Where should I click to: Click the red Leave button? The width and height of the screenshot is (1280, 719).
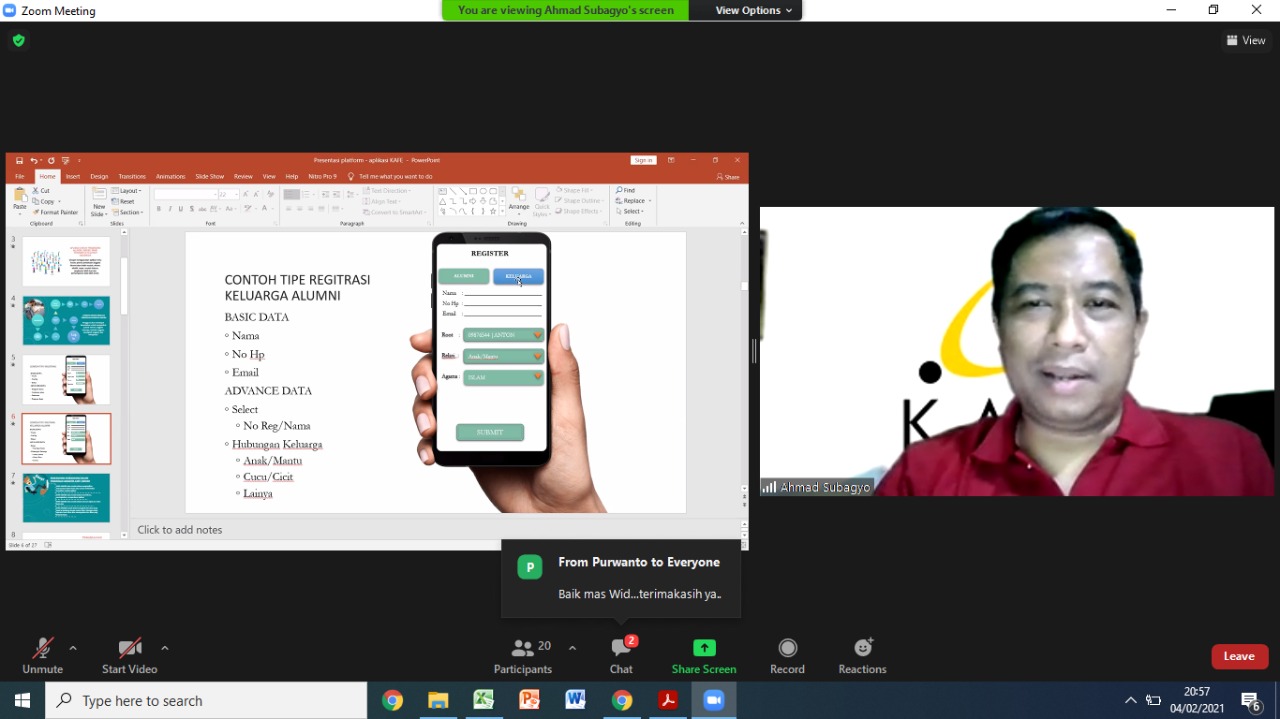coord(1239,656)
